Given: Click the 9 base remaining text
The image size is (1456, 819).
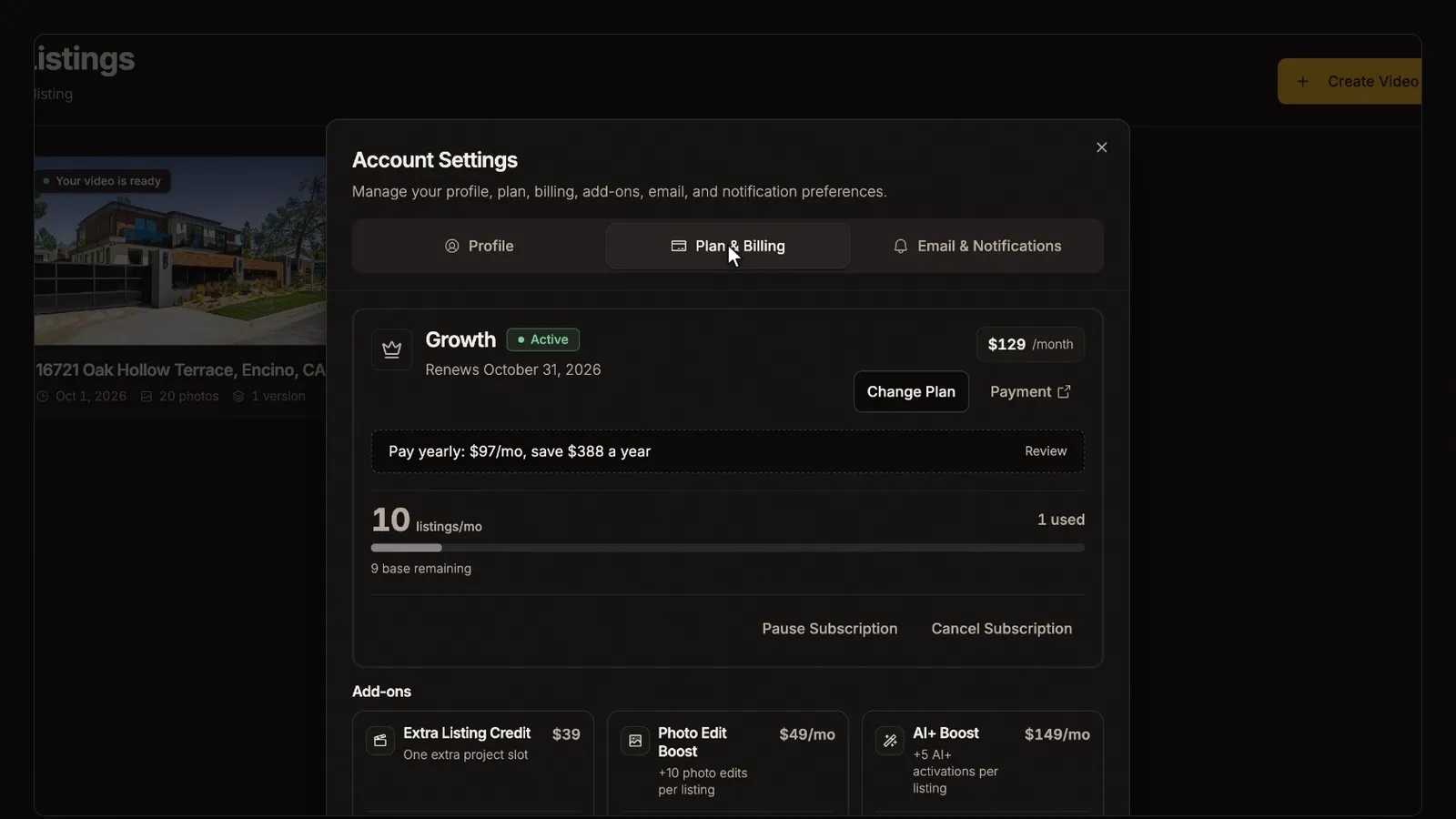Looking at the screenshot, I should [x=421, y=569].
